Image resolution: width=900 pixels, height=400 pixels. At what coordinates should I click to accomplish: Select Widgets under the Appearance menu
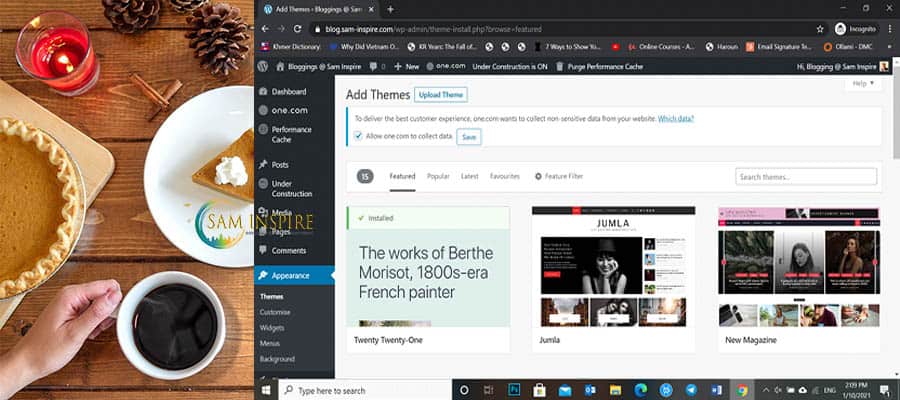click(272, 328)
